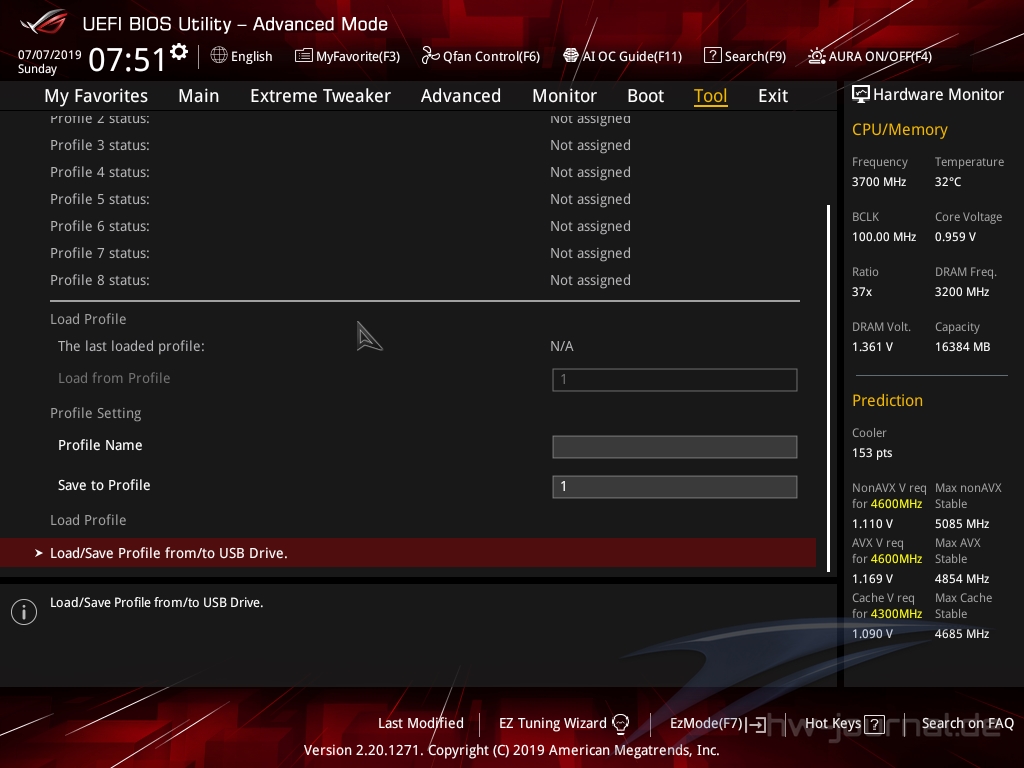Click the Save to Profile field

[x=675, y=487]
